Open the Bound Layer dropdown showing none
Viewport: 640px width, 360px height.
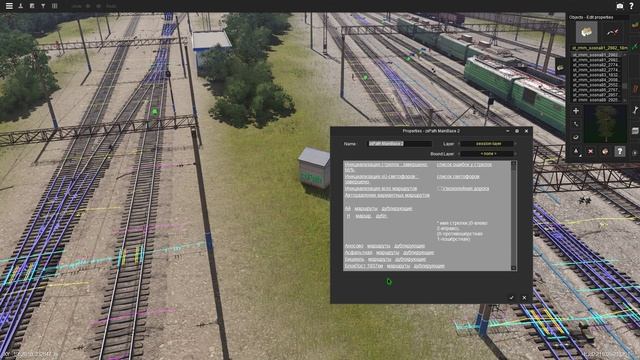tap(488, 154)
